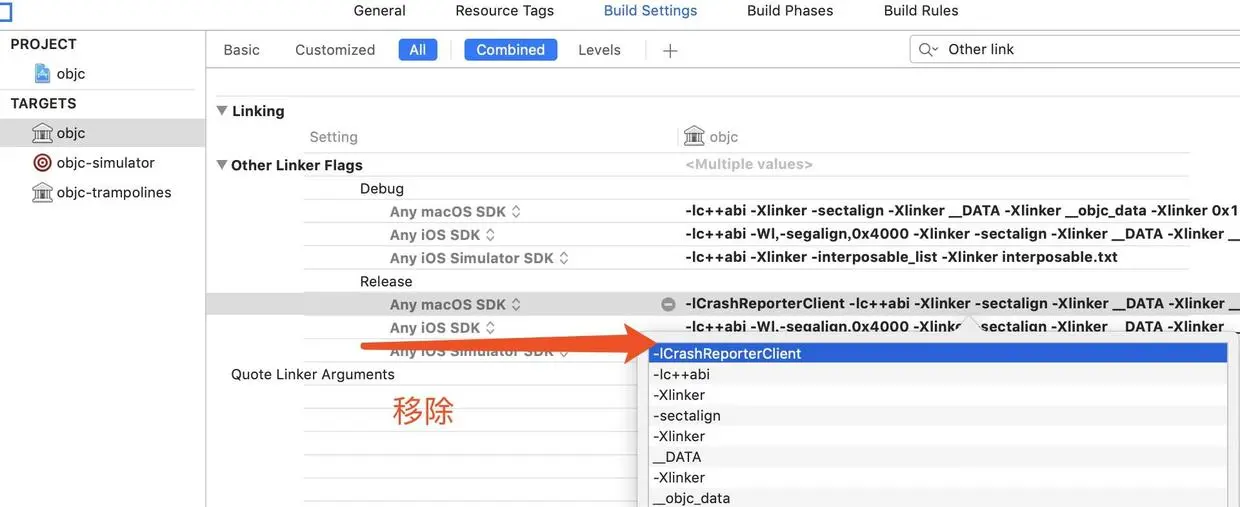The image size is (1240, 507).
Task: Switch to Resource Tags tab
Action: tap(504, 11)
